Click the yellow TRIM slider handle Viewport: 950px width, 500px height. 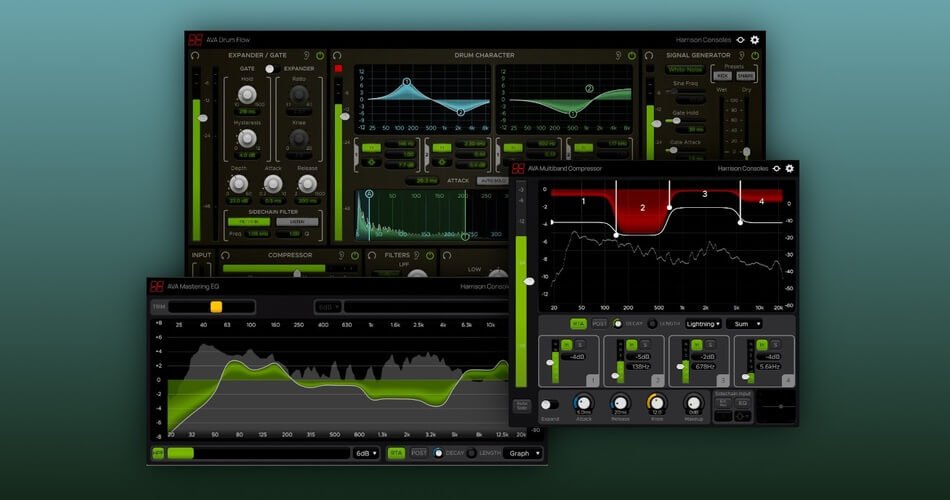pos(216,307)
